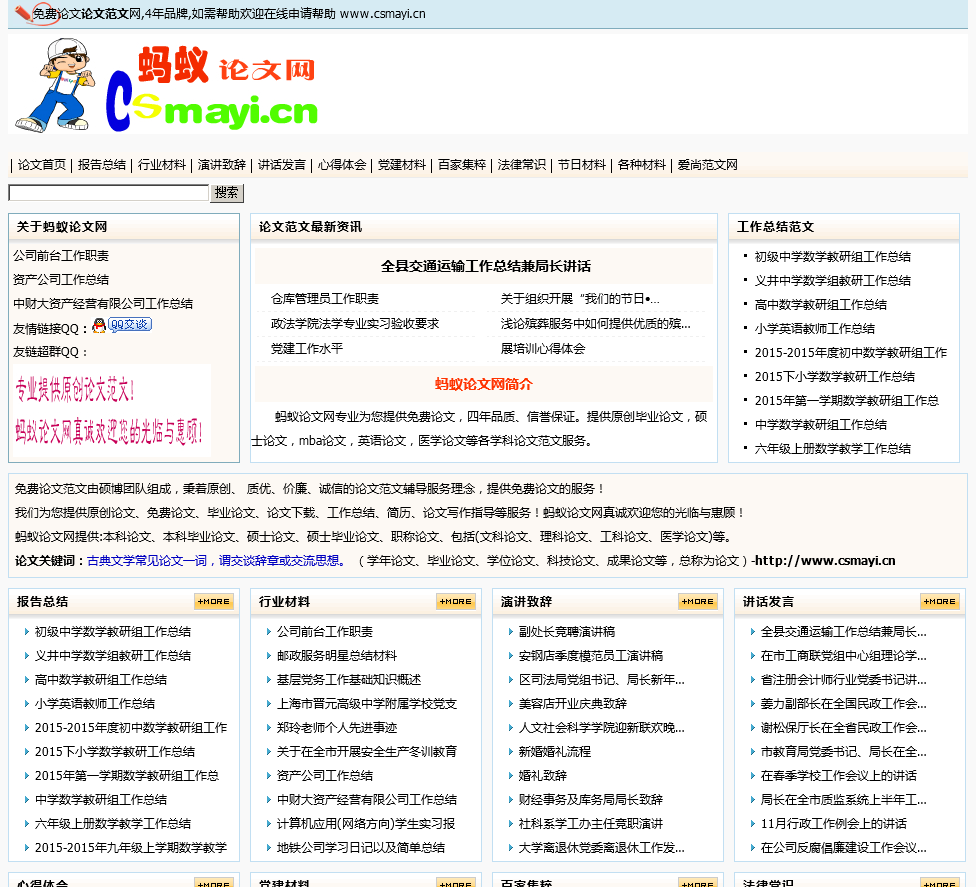Open 浅论殡葬服务中如何提供优质的殡... link
This screenshot has height=887, width=976.
pos(596,324)
